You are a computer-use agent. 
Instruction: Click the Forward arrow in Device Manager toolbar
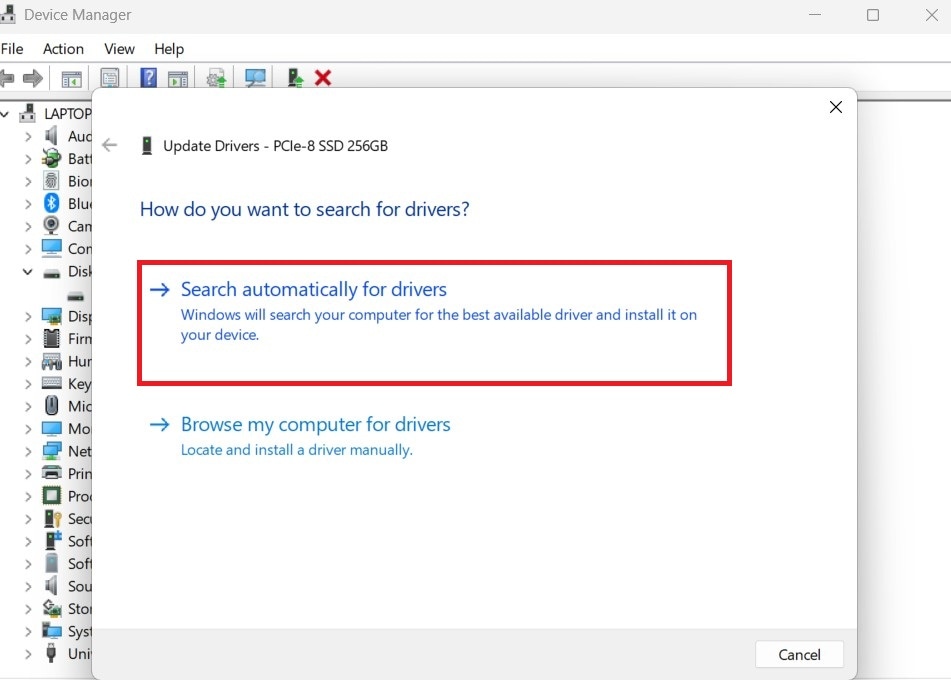pos(33,78)
